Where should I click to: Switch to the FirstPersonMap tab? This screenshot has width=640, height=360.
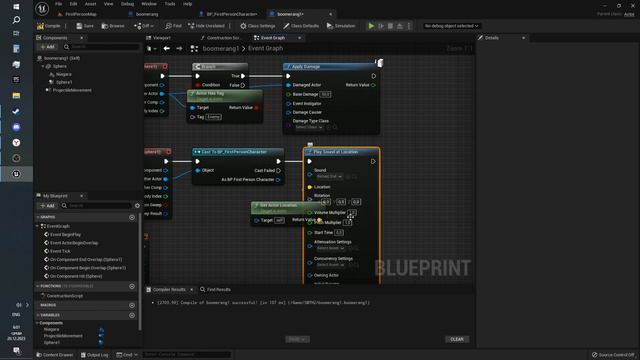coord(80,14)
